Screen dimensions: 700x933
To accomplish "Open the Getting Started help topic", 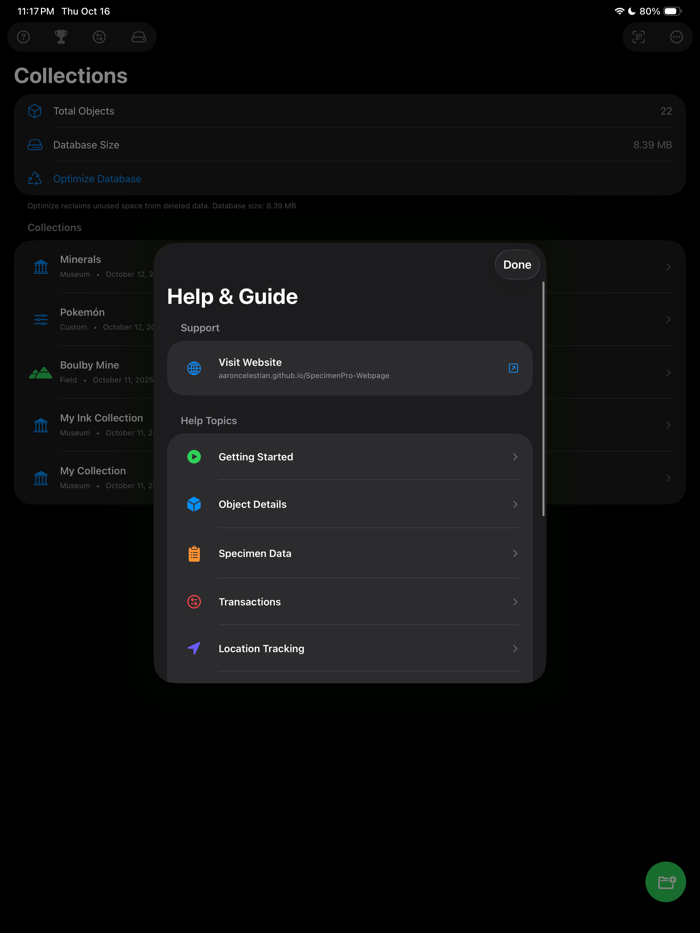I will tap(350, 457).
